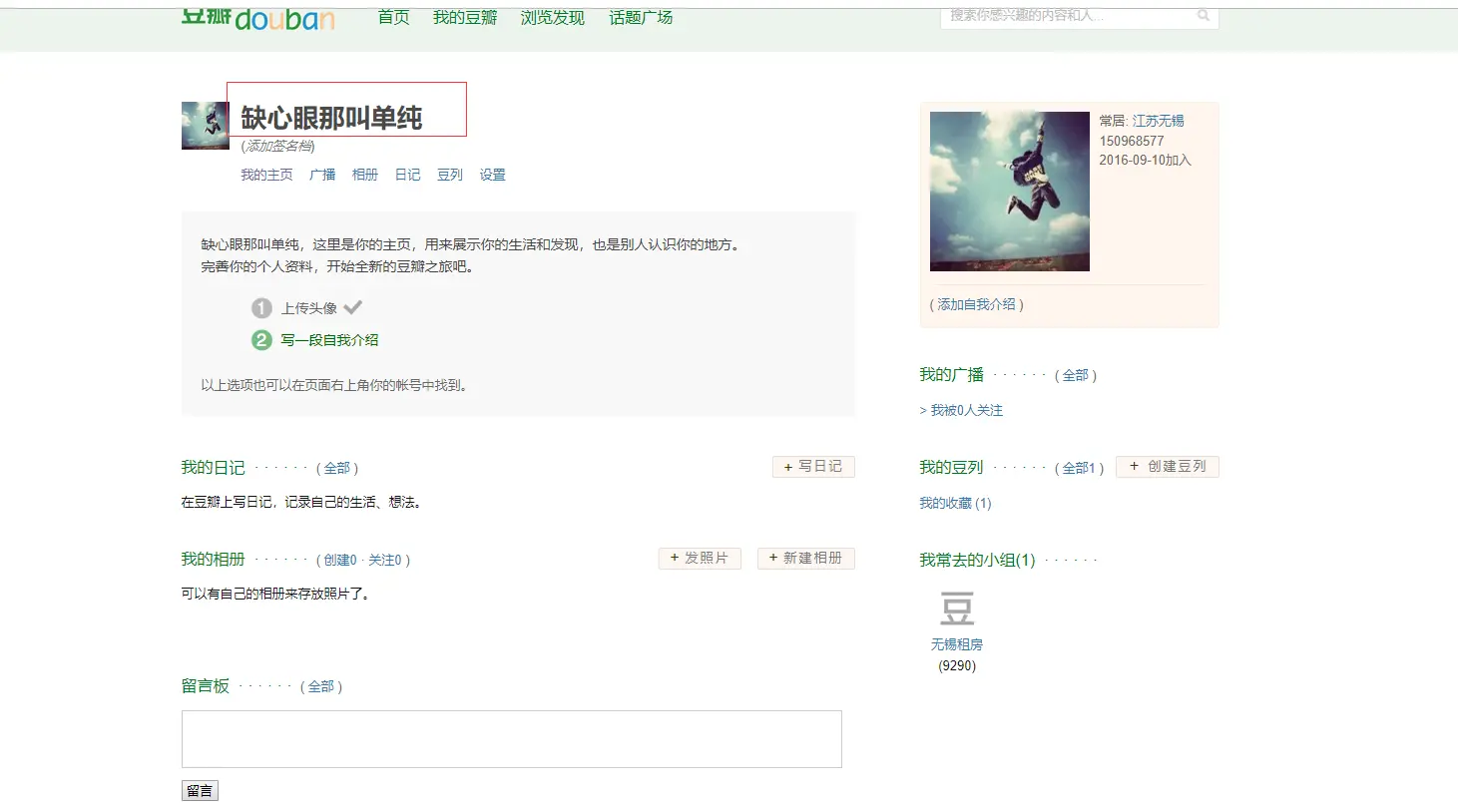Click the step 1 circle for 上传头像
The width and height of the screenshot is (1458, 812).
(x=261, y=308)
